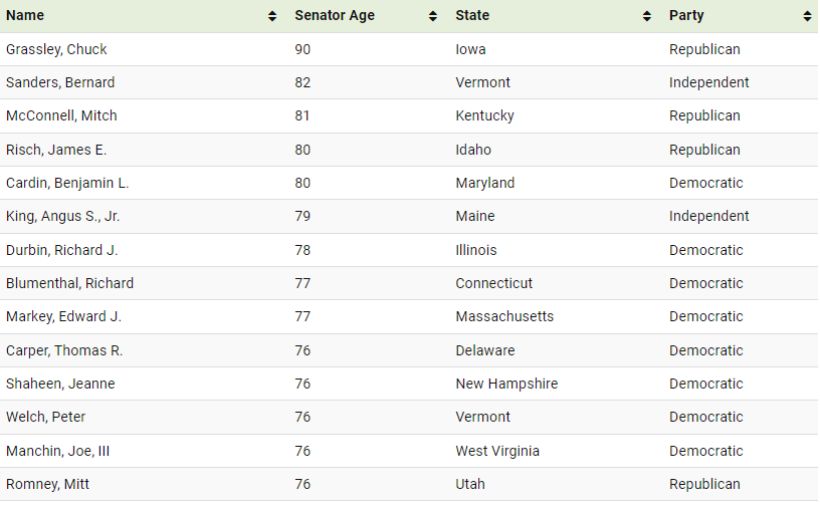This screenshot has width=820, height=505.
Task: Select Romney, Mitt in the last row
Action: (48, 484)
